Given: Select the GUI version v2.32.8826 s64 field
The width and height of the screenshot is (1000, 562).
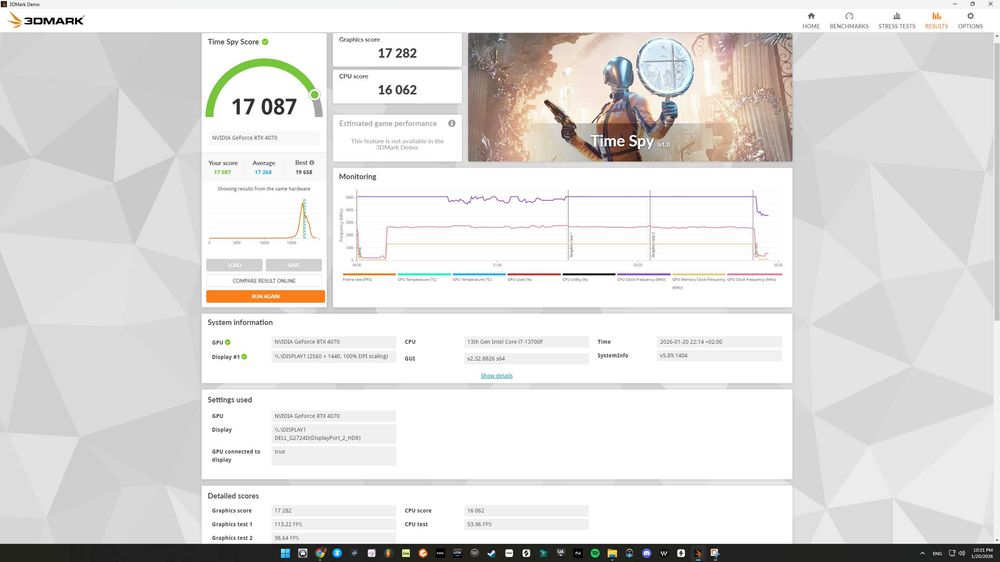Looking at the screenshot, I should [x=526, y=359].
